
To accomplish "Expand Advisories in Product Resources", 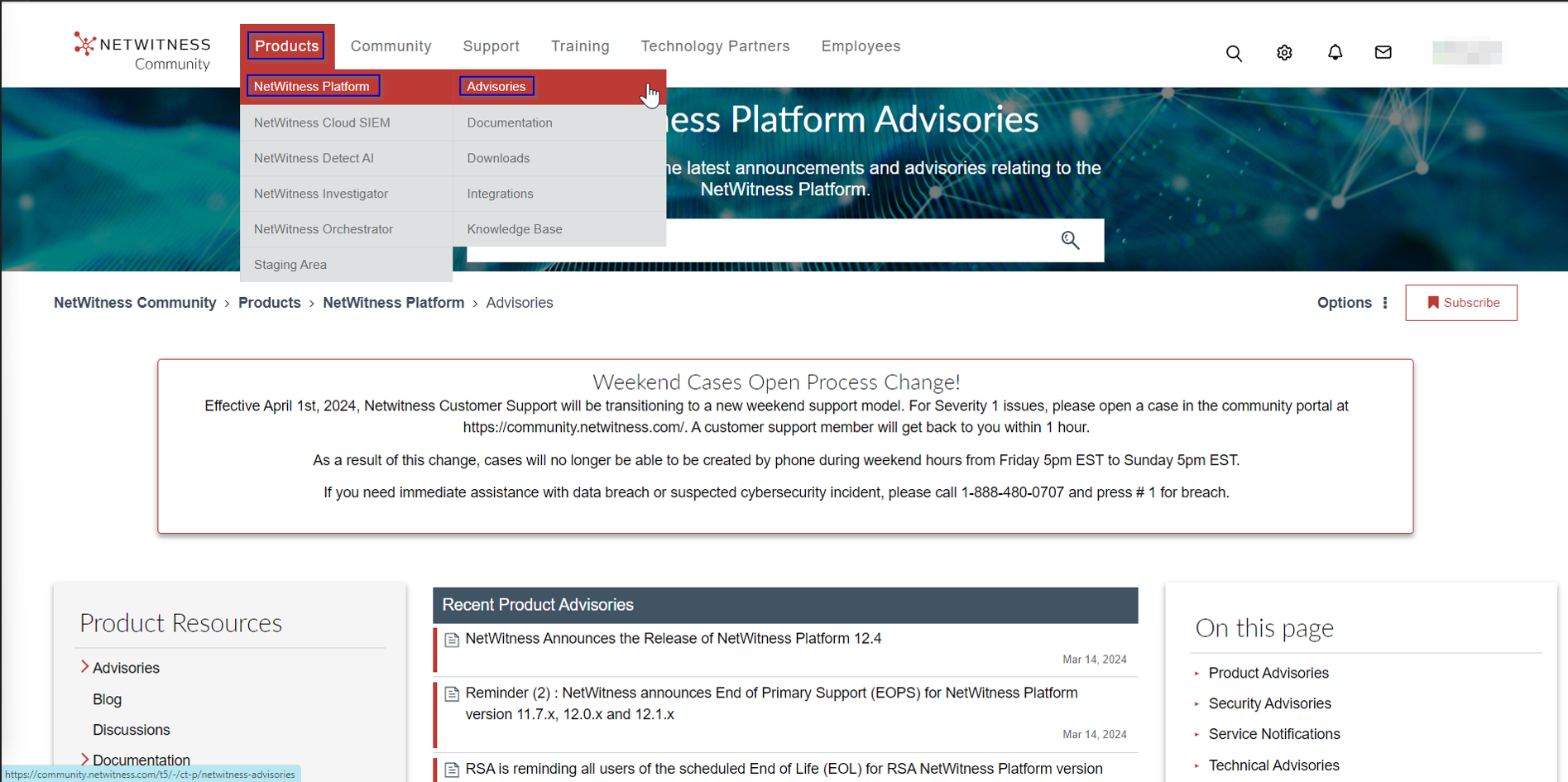I will [x=84, y=667].
